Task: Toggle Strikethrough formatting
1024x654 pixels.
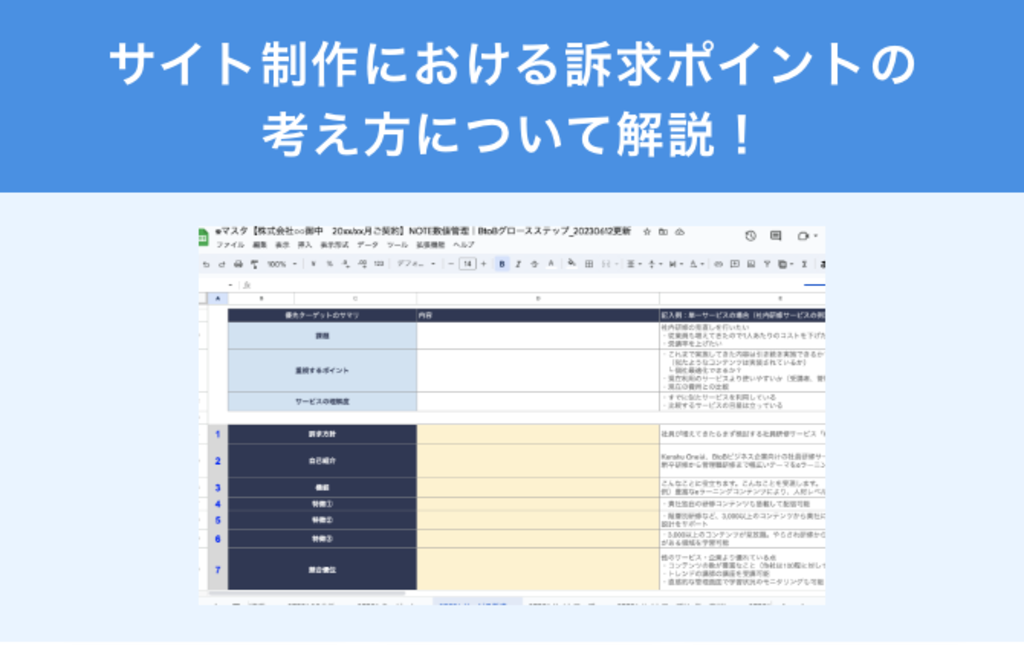Action: [x=534, y=265]
